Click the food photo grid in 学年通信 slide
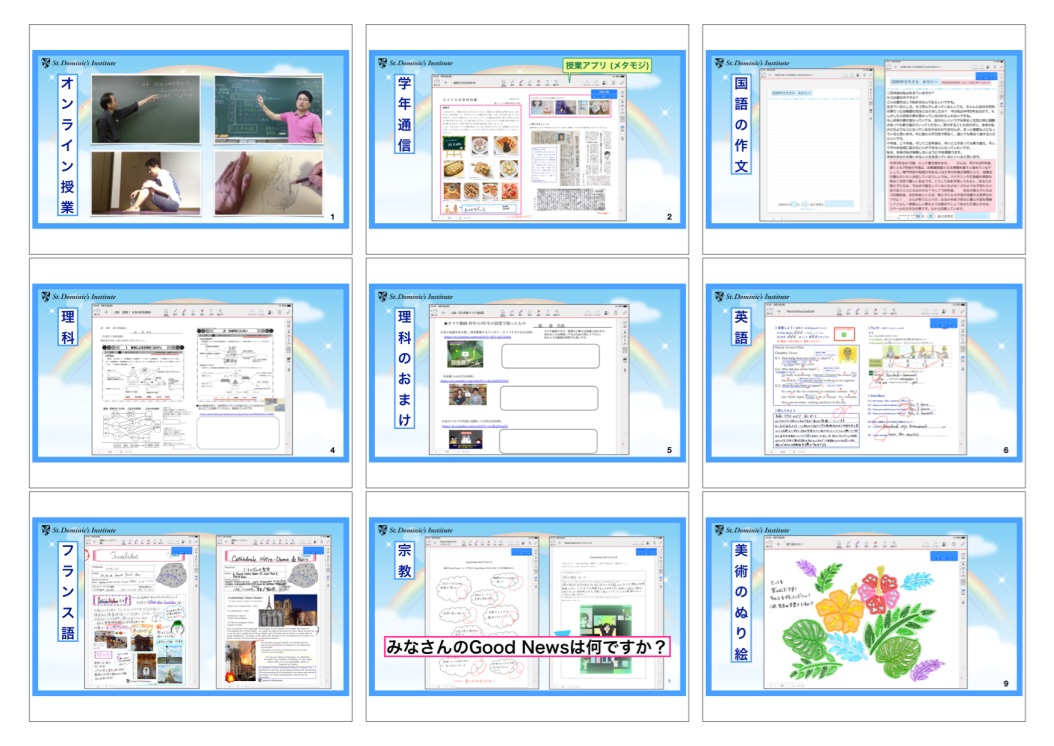This screenshot has height=746, width=1054. point(480,168)
